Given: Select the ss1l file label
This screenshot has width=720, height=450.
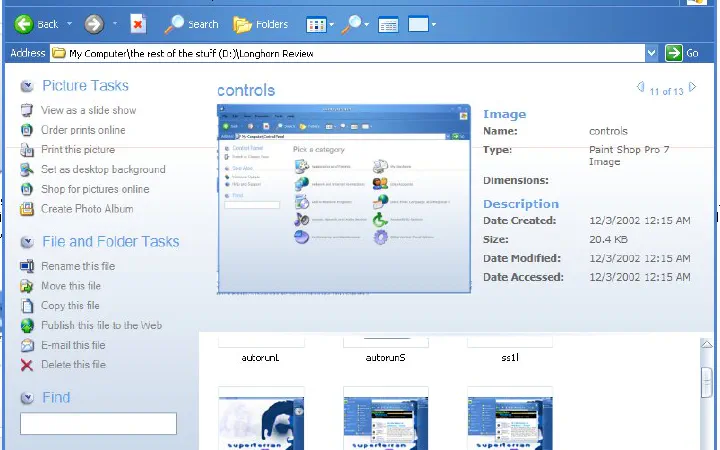Looking at the screenshot, I should pyautogui.click(x=510, y=358).
